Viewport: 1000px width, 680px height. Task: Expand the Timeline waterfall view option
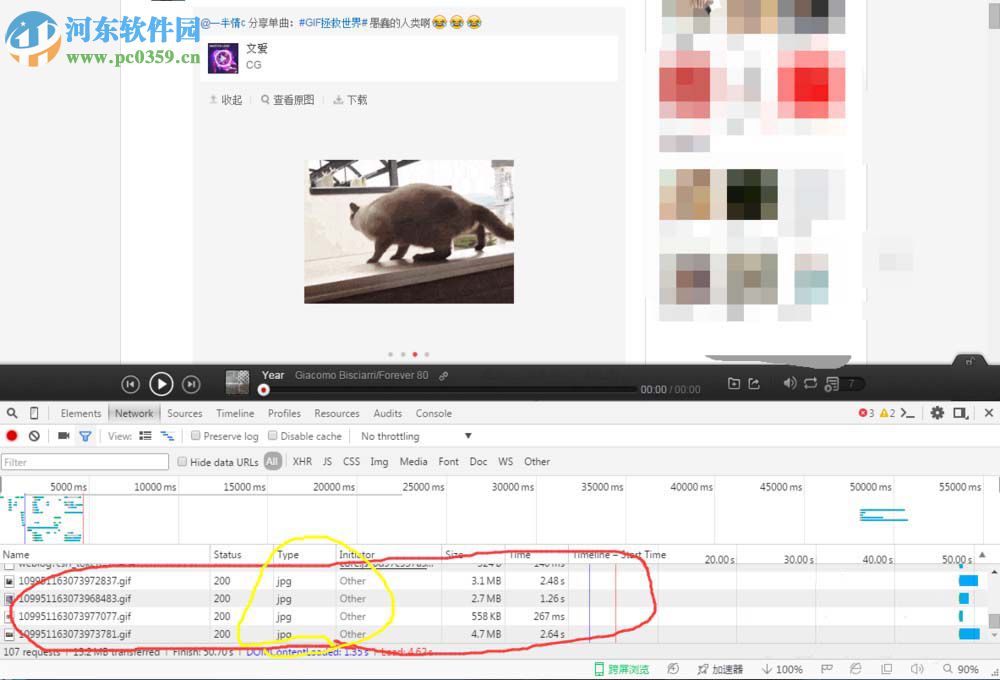pyautogui.click(x=166, y=436)
